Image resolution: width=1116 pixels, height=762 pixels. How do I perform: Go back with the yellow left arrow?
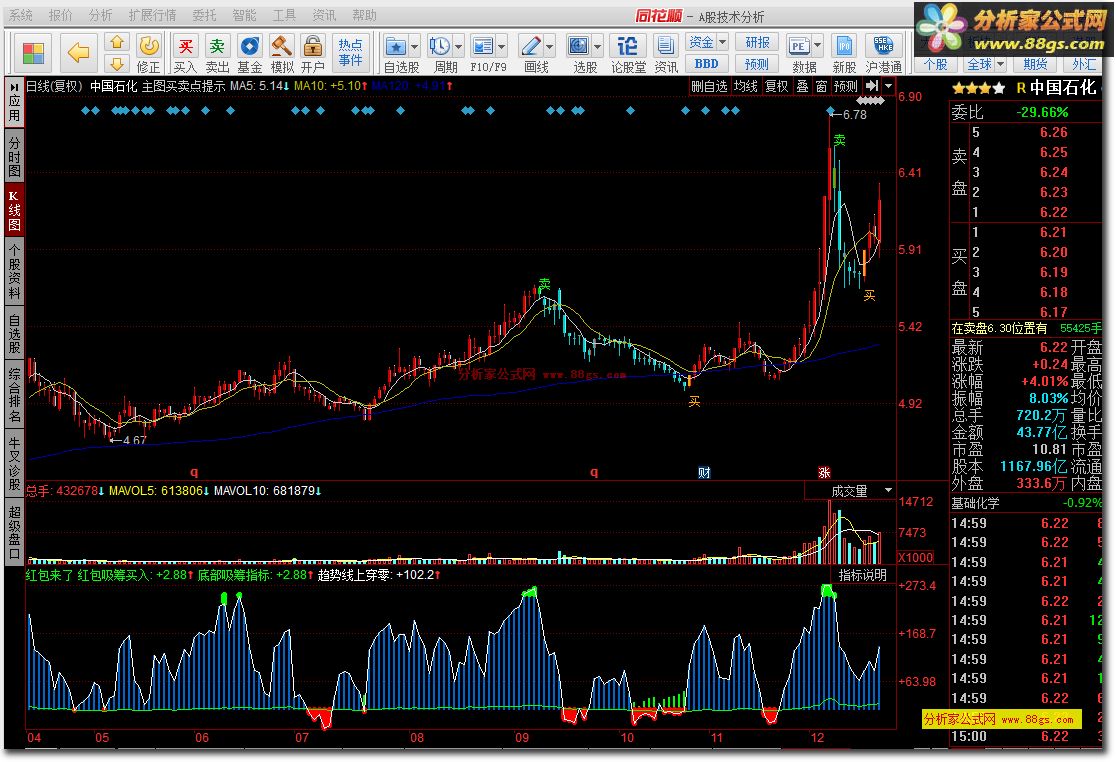78,53
